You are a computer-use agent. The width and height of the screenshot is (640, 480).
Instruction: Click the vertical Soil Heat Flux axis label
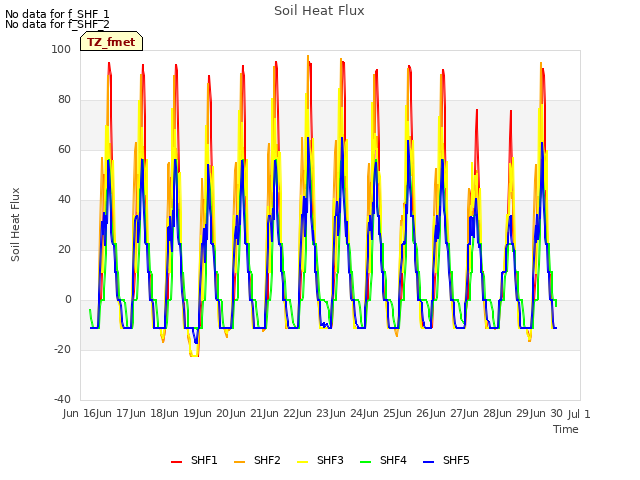(15, 224)
